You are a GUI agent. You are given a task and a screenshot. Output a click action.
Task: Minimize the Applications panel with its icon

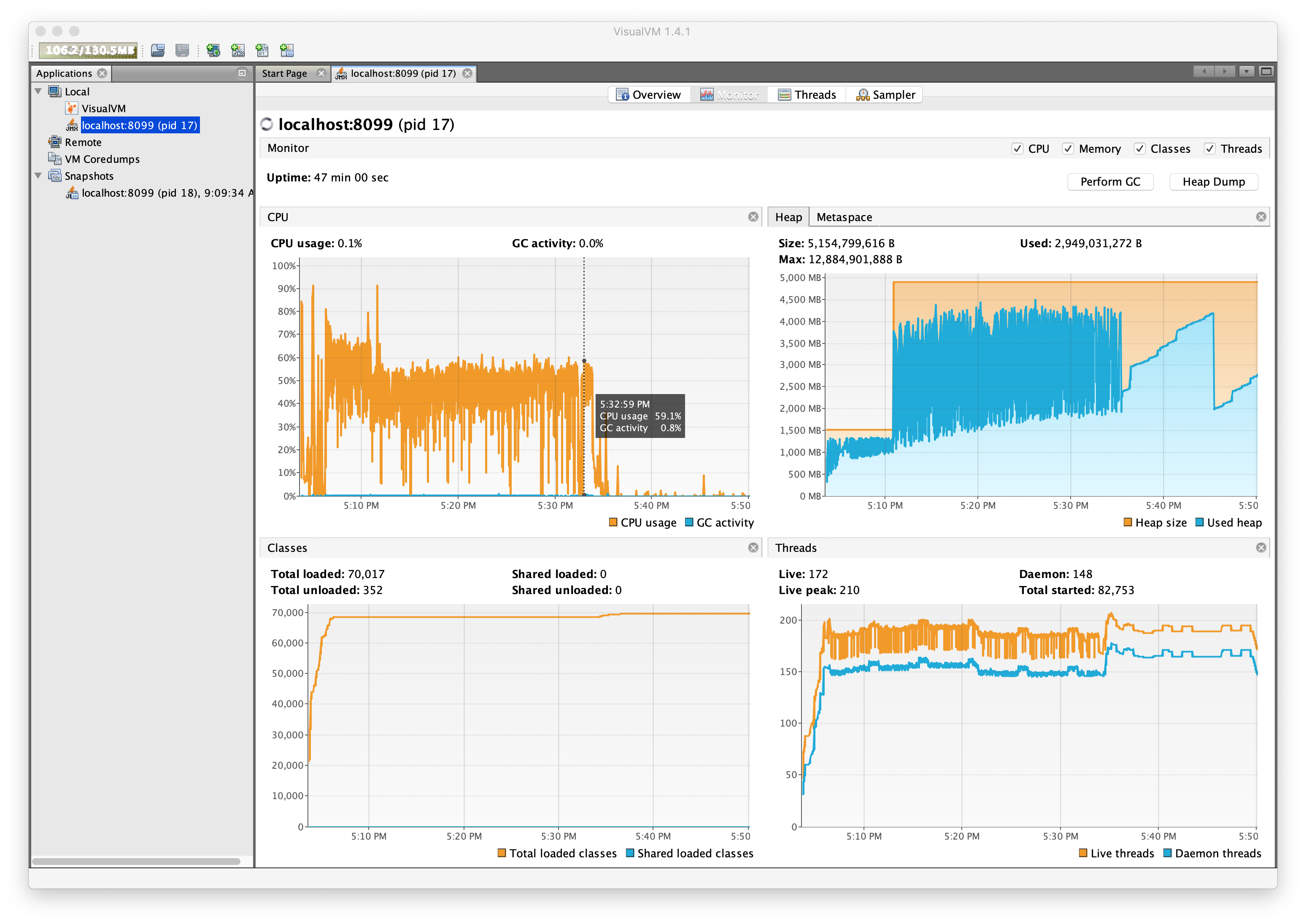[x=242, y=73]
